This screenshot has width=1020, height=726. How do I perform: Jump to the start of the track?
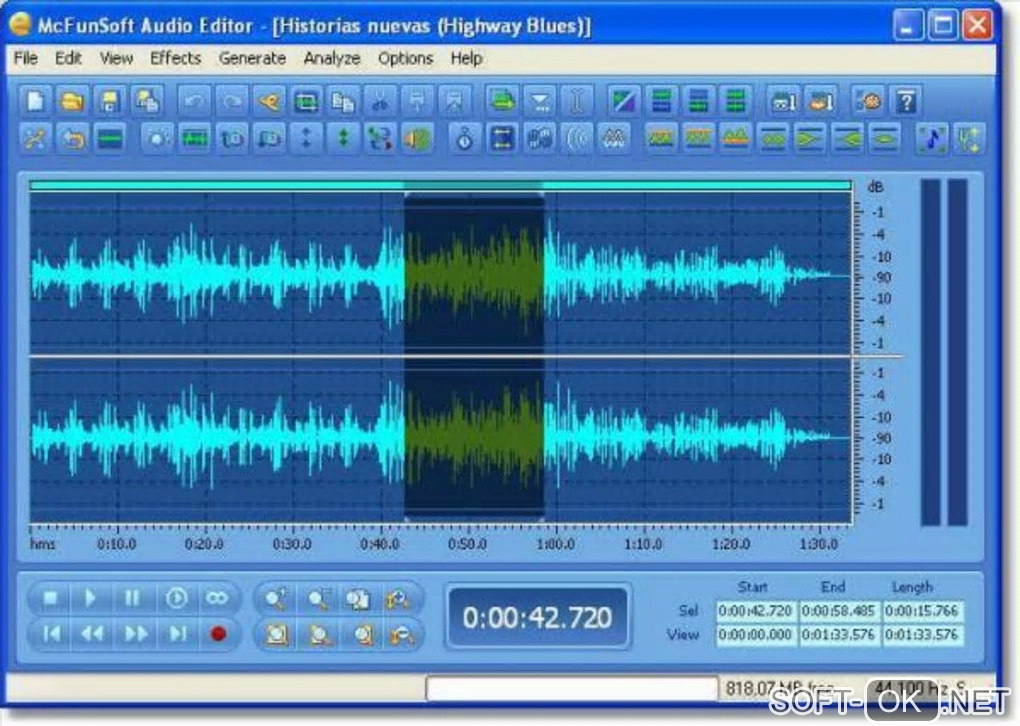click(50, 634)
